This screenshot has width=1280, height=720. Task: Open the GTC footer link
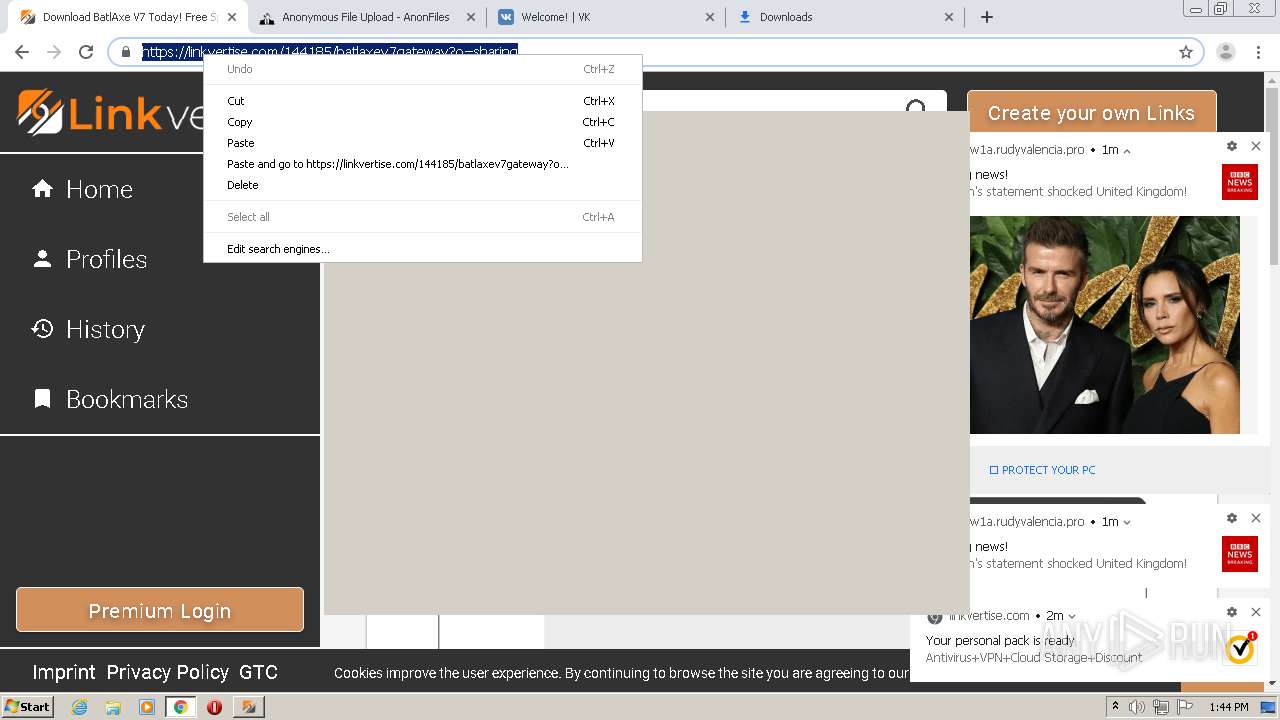pos(258,672)
